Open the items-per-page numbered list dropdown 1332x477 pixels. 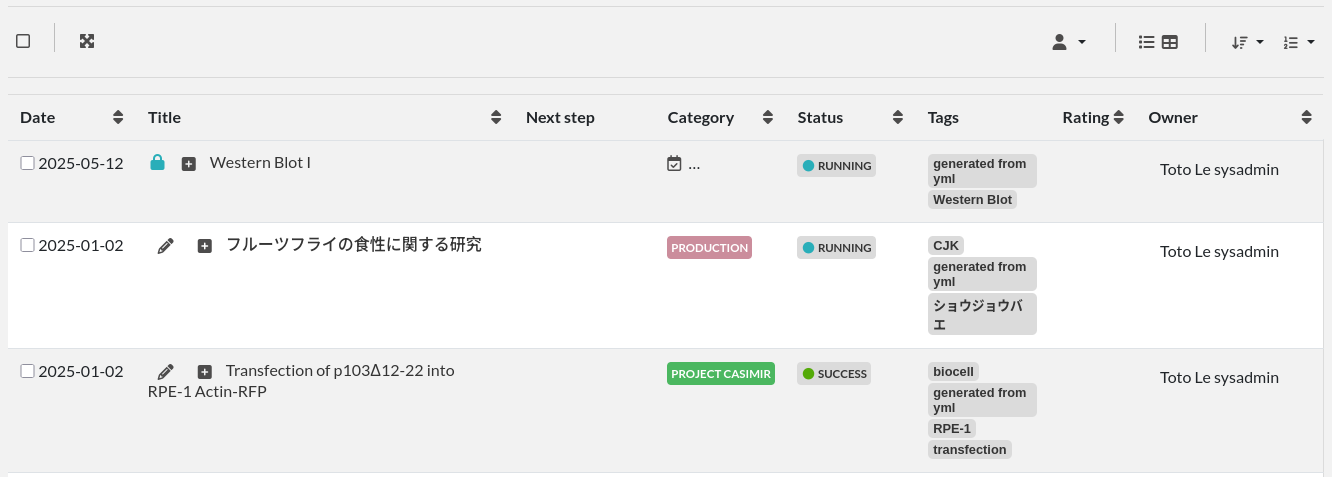tap(1298, 42)
